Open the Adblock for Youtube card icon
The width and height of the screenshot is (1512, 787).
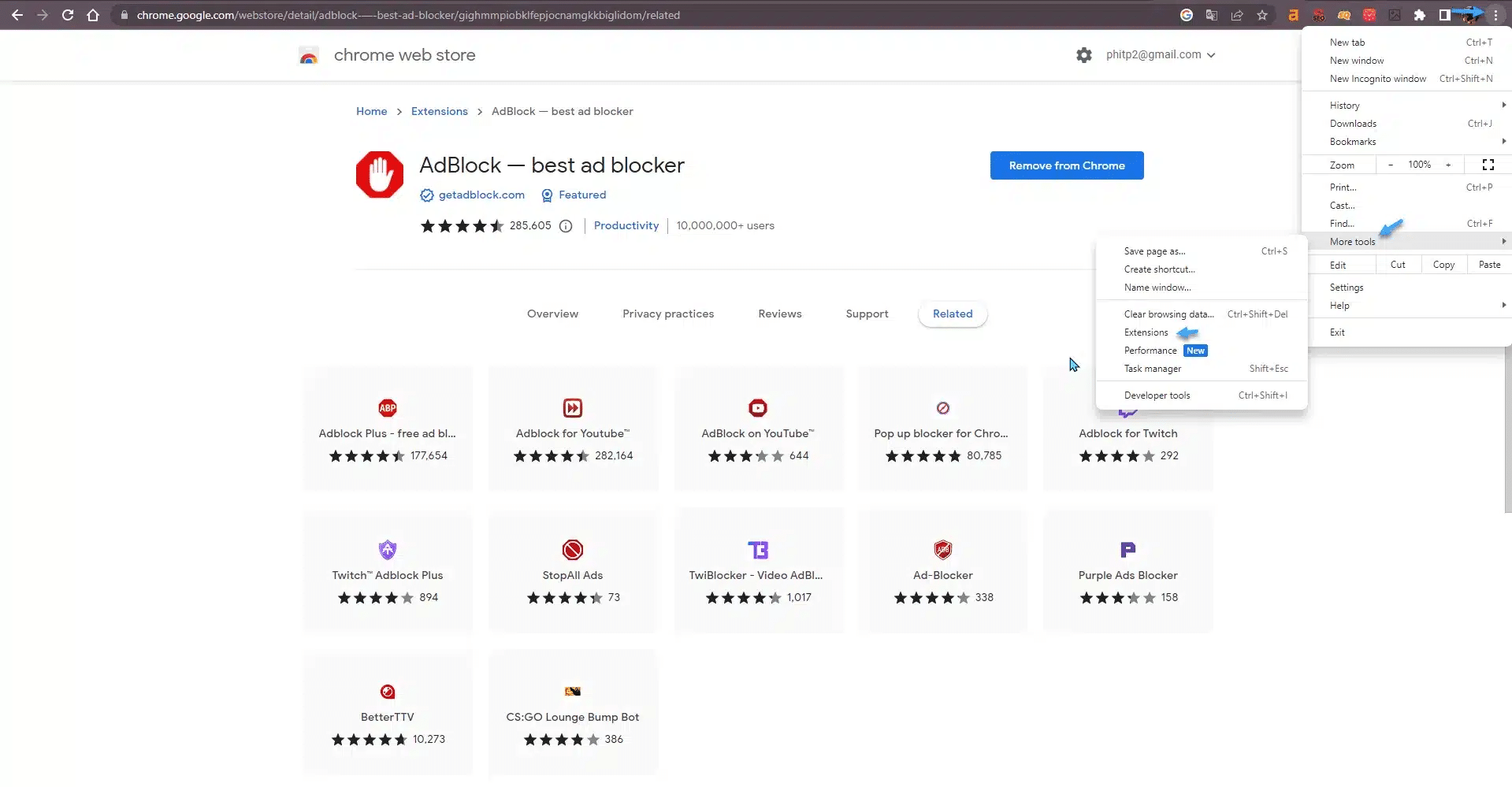[573, 408]
